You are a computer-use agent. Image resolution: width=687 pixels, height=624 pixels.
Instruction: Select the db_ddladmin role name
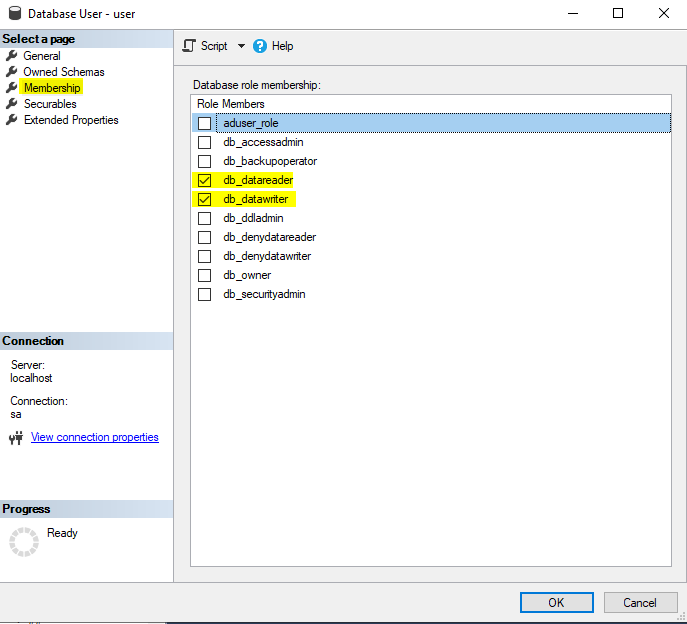coord(253,218)
